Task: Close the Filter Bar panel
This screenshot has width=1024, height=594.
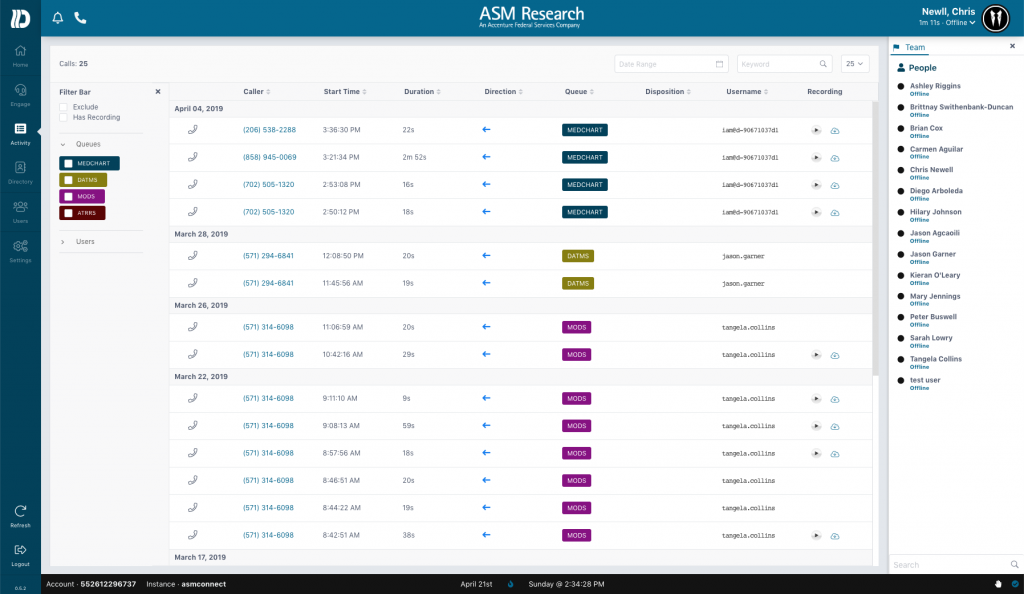Action: tap(158, 91)
